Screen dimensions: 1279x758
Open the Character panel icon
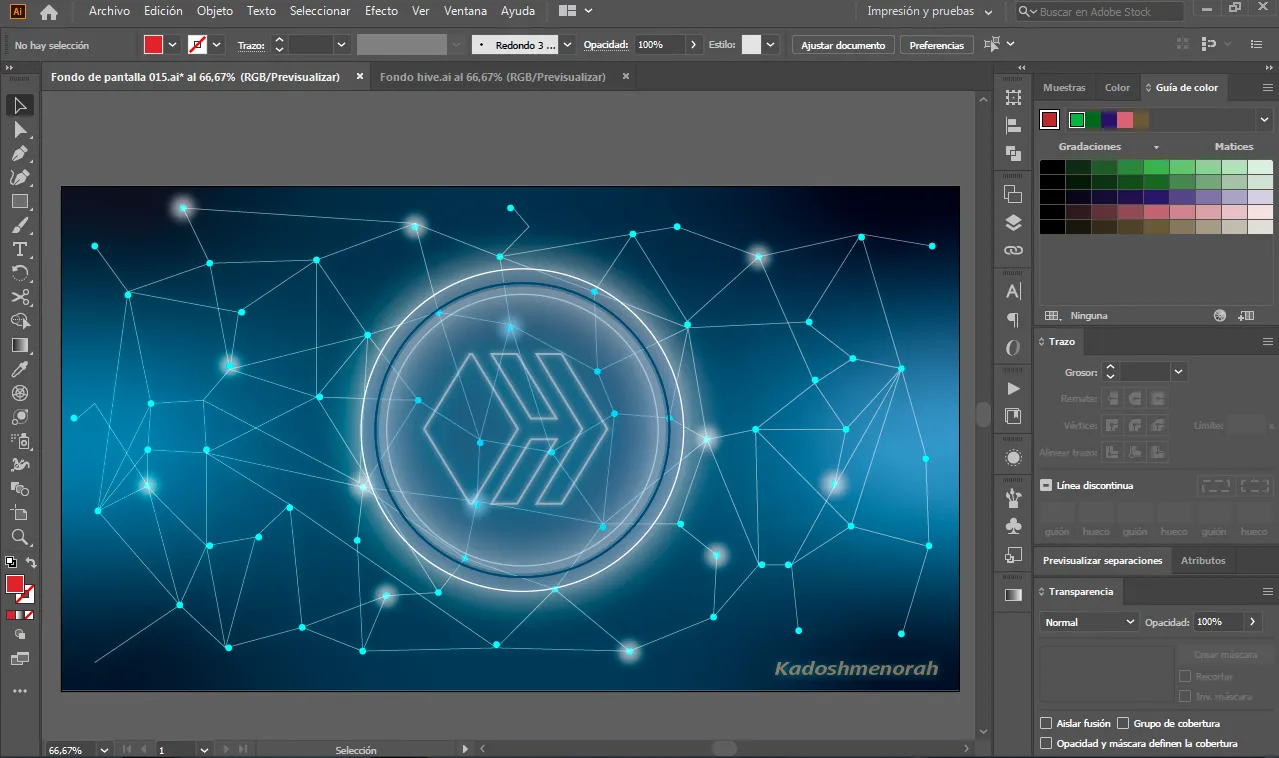coord(1013,291)
